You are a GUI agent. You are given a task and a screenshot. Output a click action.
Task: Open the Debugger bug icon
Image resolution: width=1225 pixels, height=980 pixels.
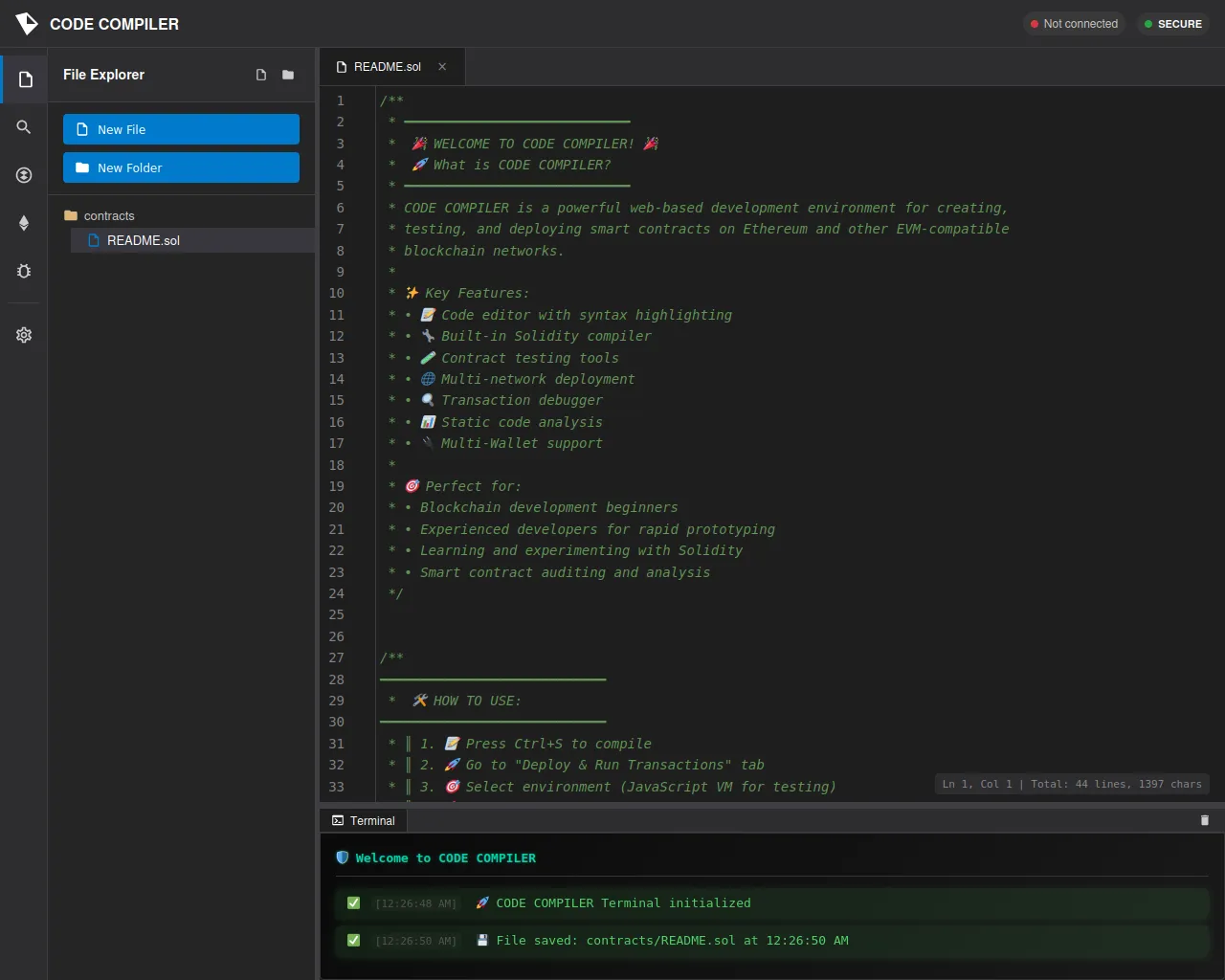point(24,271)
